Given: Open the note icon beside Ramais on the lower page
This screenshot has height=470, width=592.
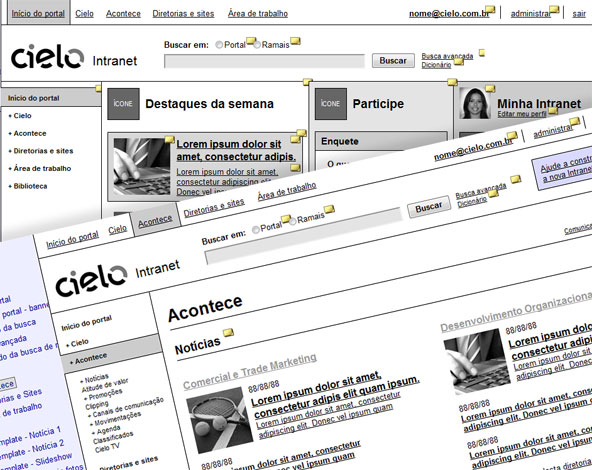Looking at the screenshot, I should (329, 209).
